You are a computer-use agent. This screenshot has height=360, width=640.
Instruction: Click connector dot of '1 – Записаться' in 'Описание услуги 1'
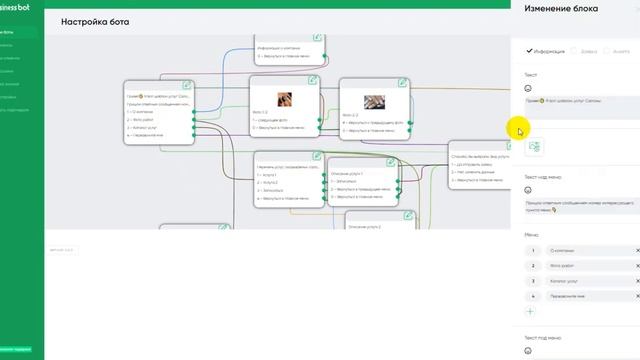(398, 181)
